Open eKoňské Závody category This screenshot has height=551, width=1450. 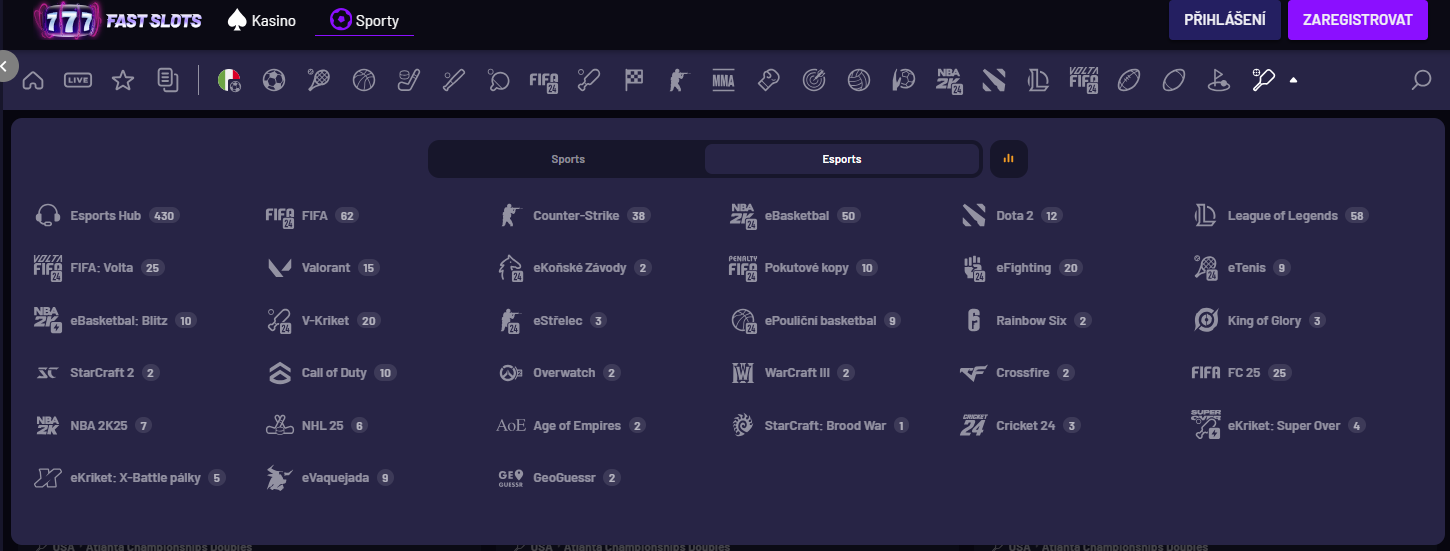click(x=575, y=268)
